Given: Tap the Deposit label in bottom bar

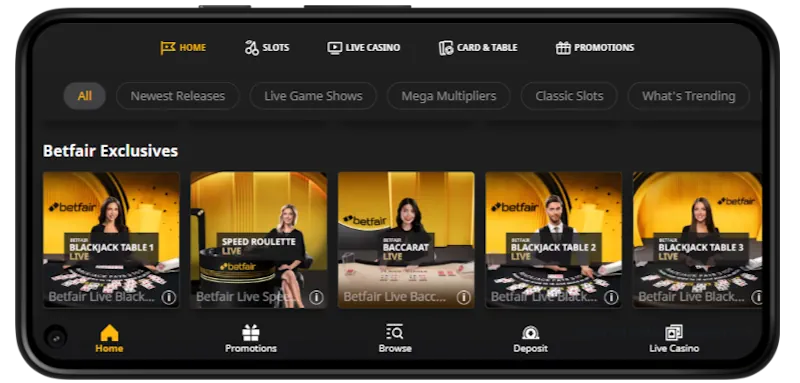Looking at the screenshot, I should (531, 348).
